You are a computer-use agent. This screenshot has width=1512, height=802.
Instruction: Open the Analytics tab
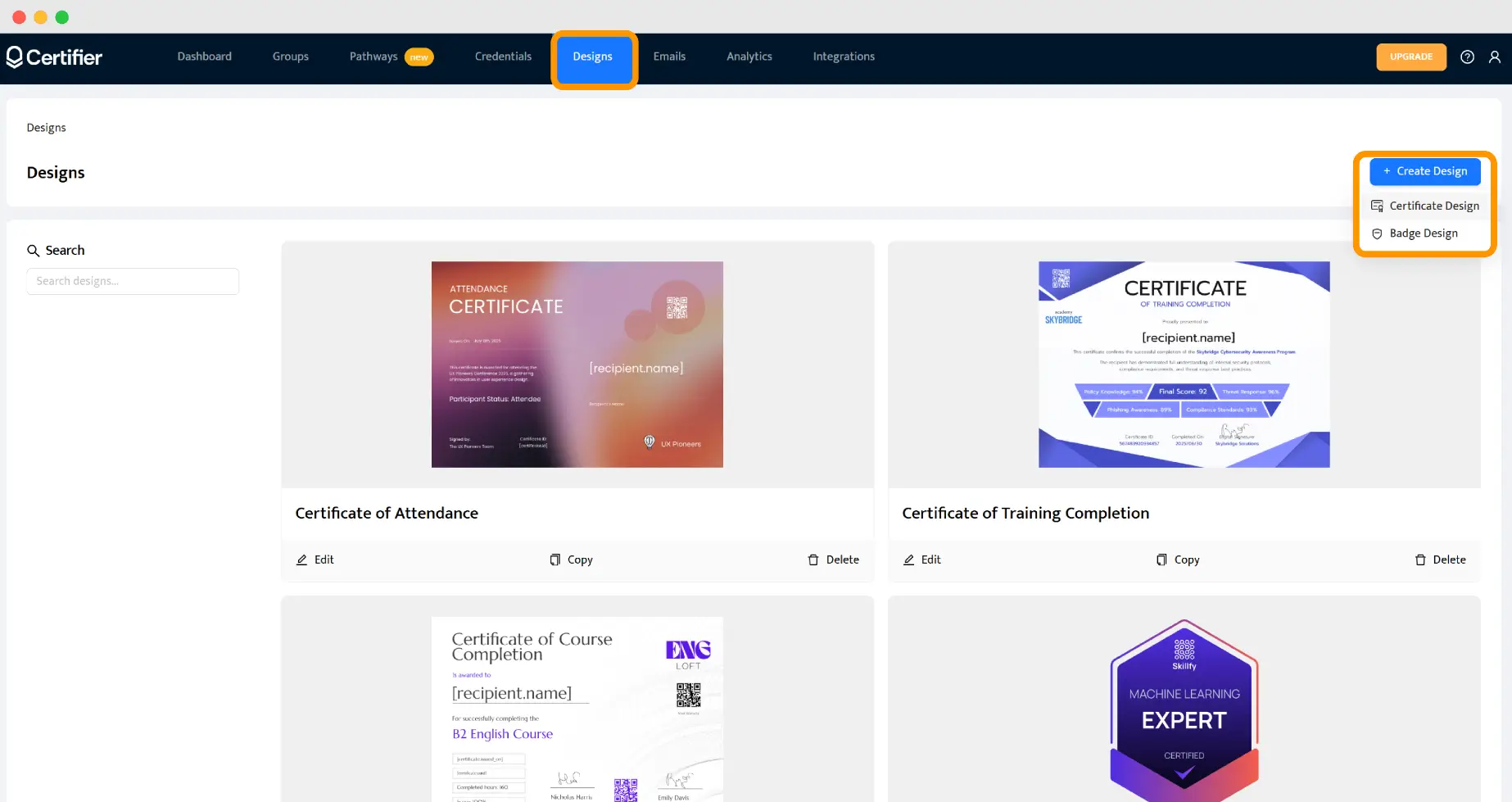point(749,57)
